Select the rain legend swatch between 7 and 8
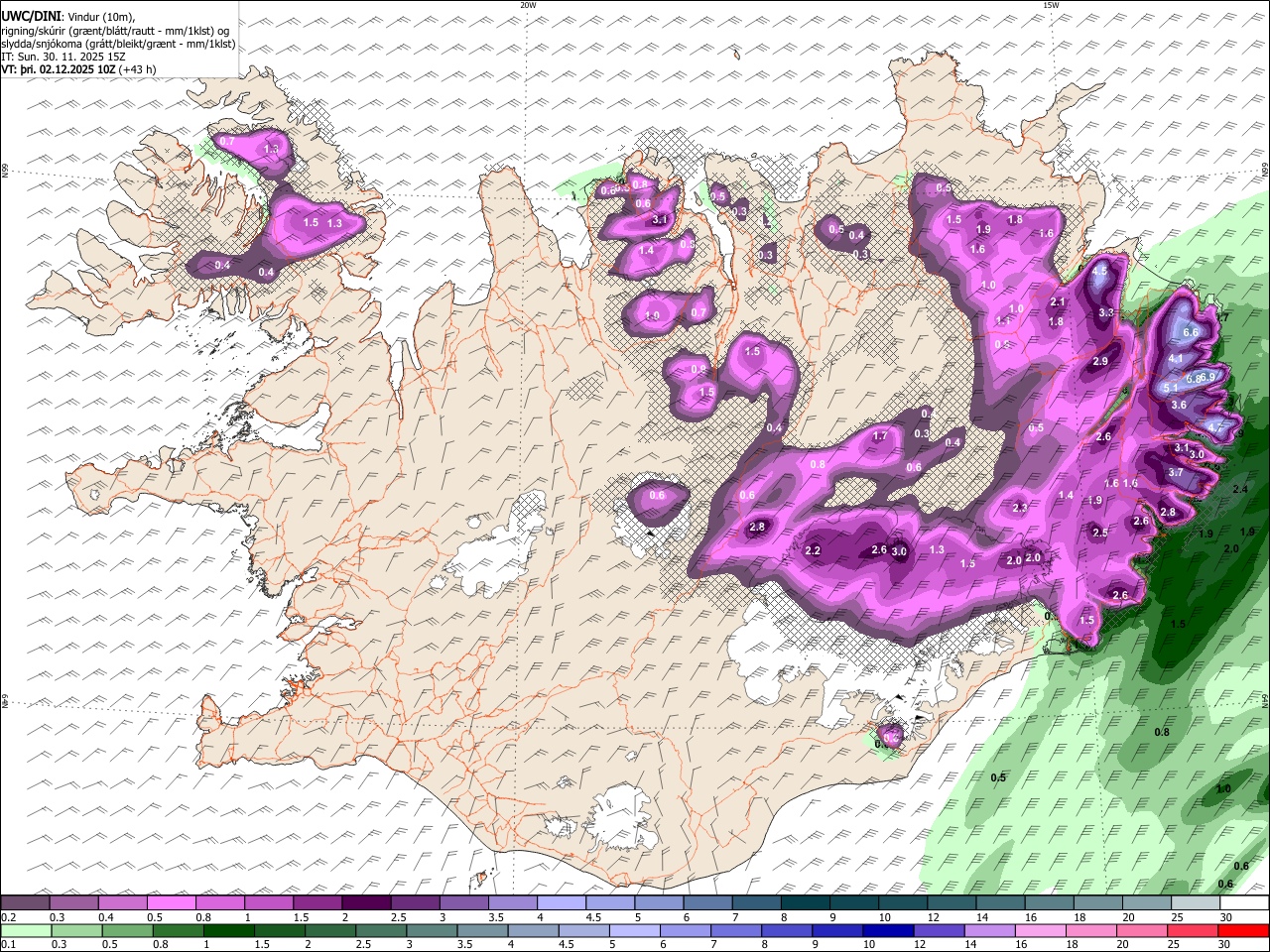 735,930
